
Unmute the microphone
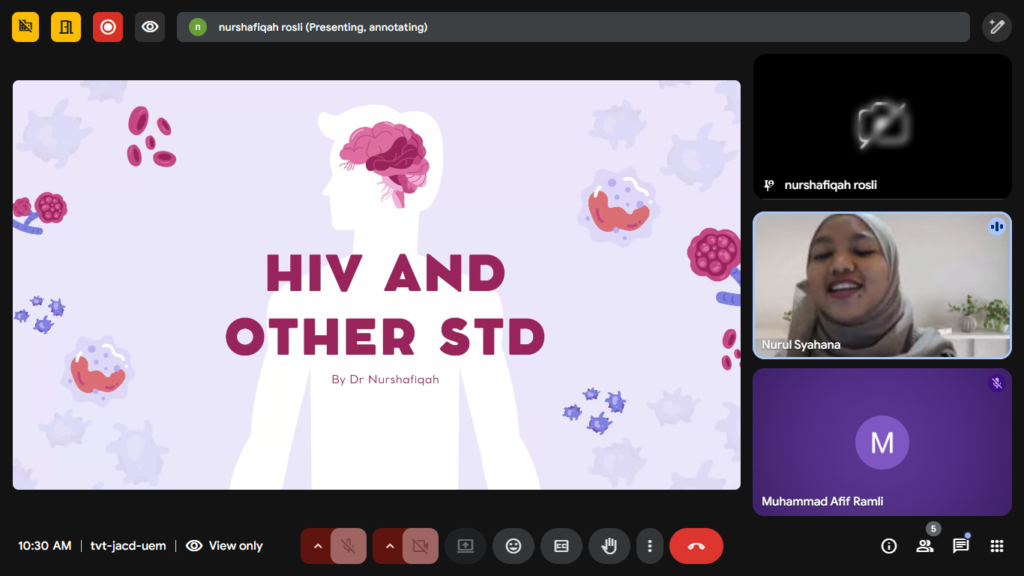[348, 546]
